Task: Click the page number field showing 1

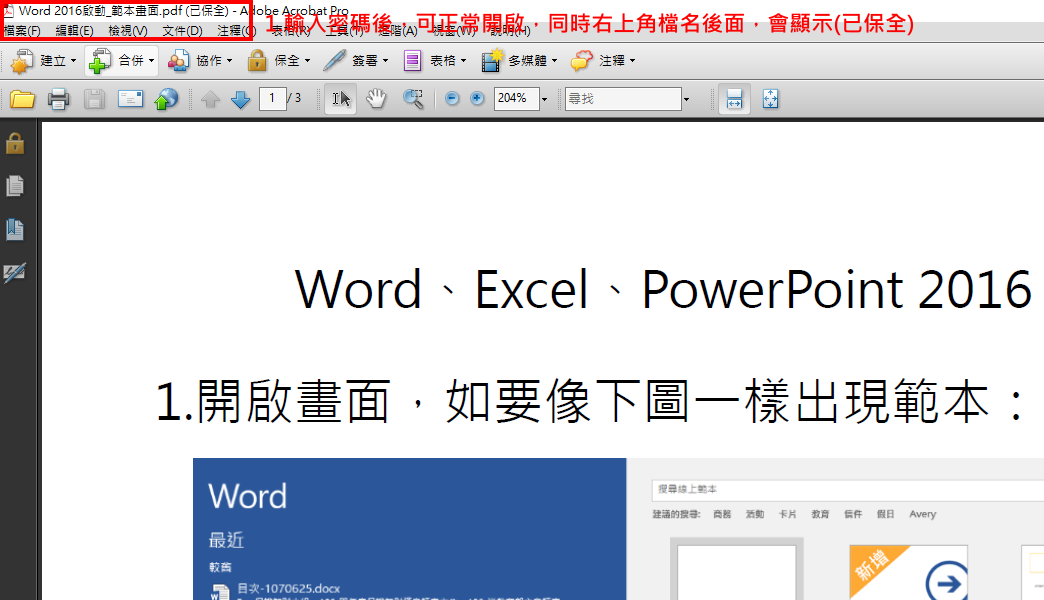Action: click(x=272, y=99)
